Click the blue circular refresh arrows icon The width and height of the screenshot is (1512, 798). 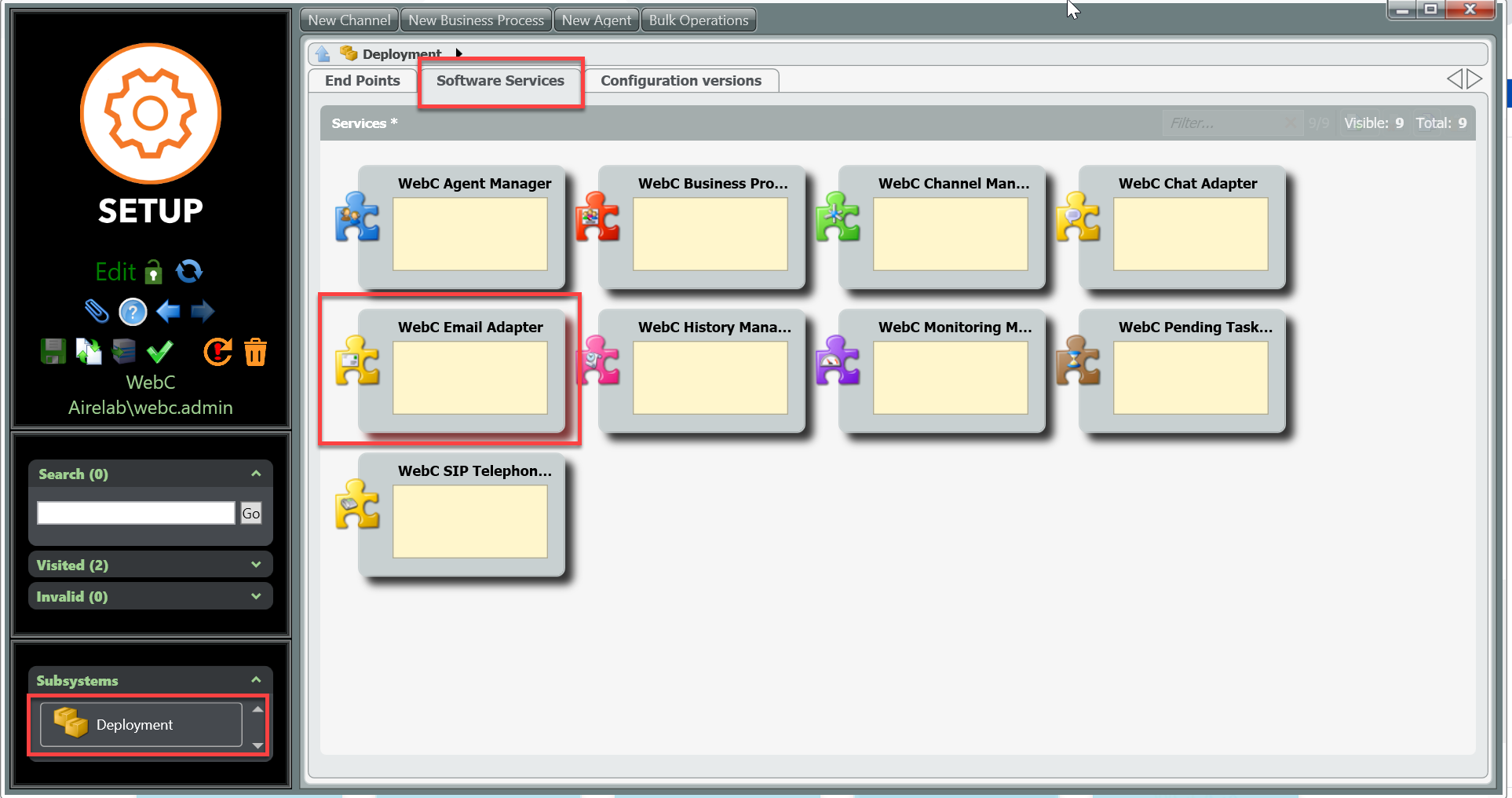click(189, 272)
